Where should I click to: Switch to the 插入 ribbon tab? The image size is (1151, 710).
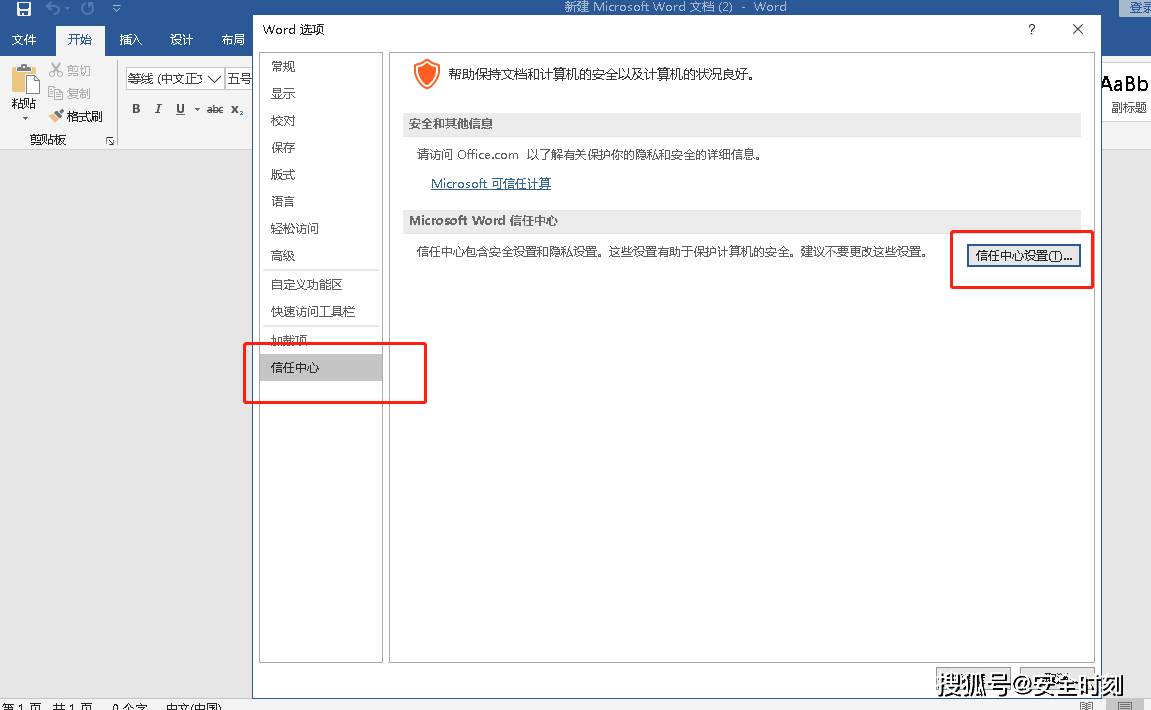click(131, 40)
